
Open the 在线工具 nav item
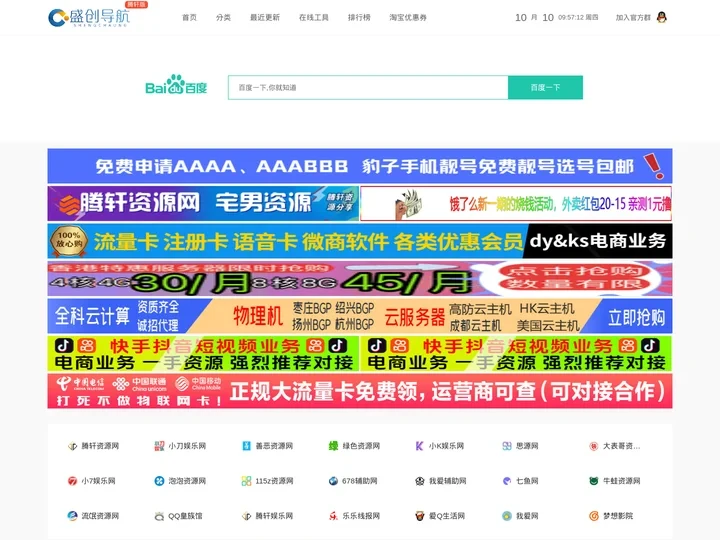(314, 17)
